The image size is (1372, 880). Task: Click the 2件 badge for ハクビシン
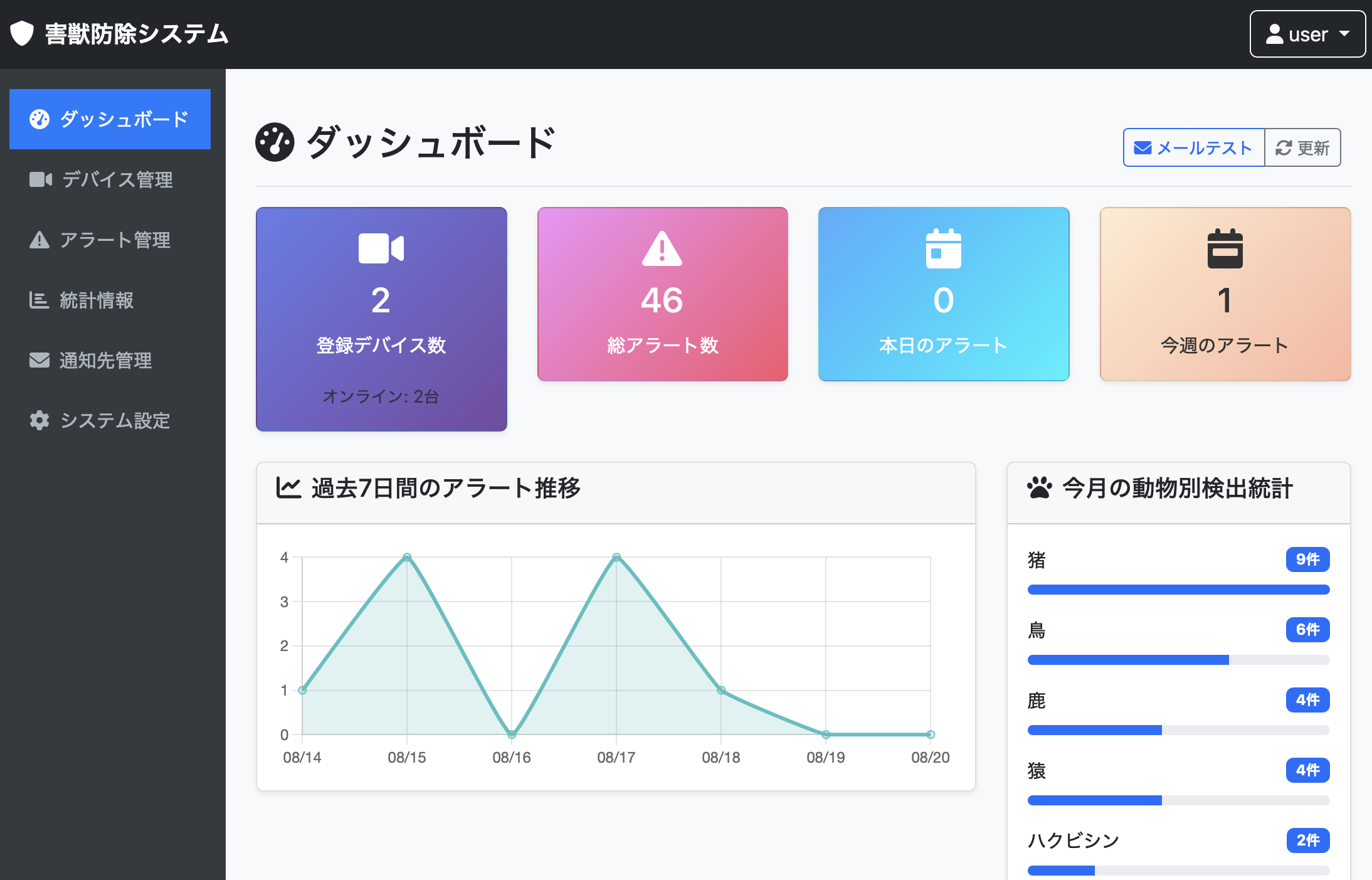point(1308,840)
